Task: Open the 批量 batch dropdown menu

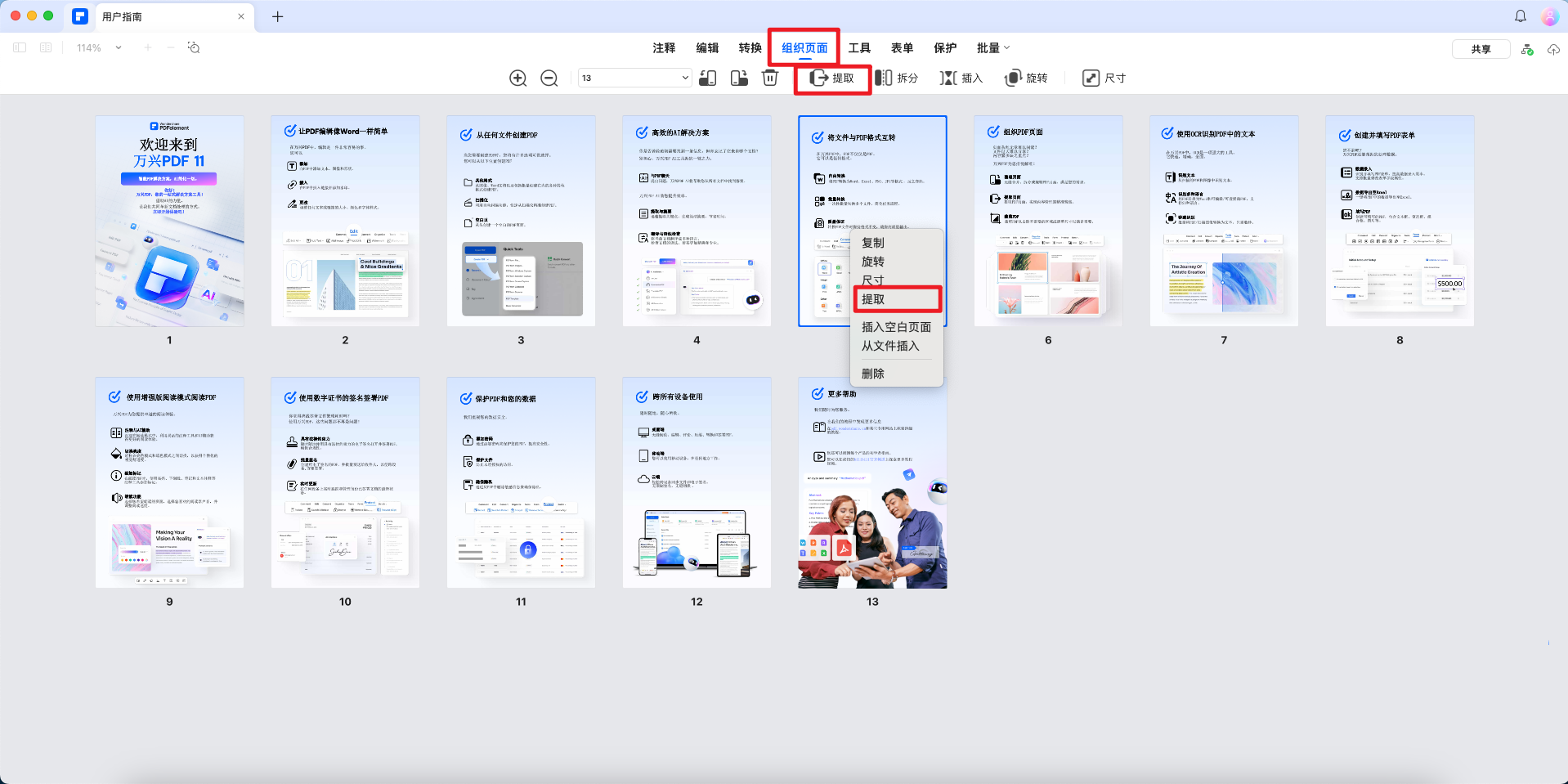Action: point(992,47)
